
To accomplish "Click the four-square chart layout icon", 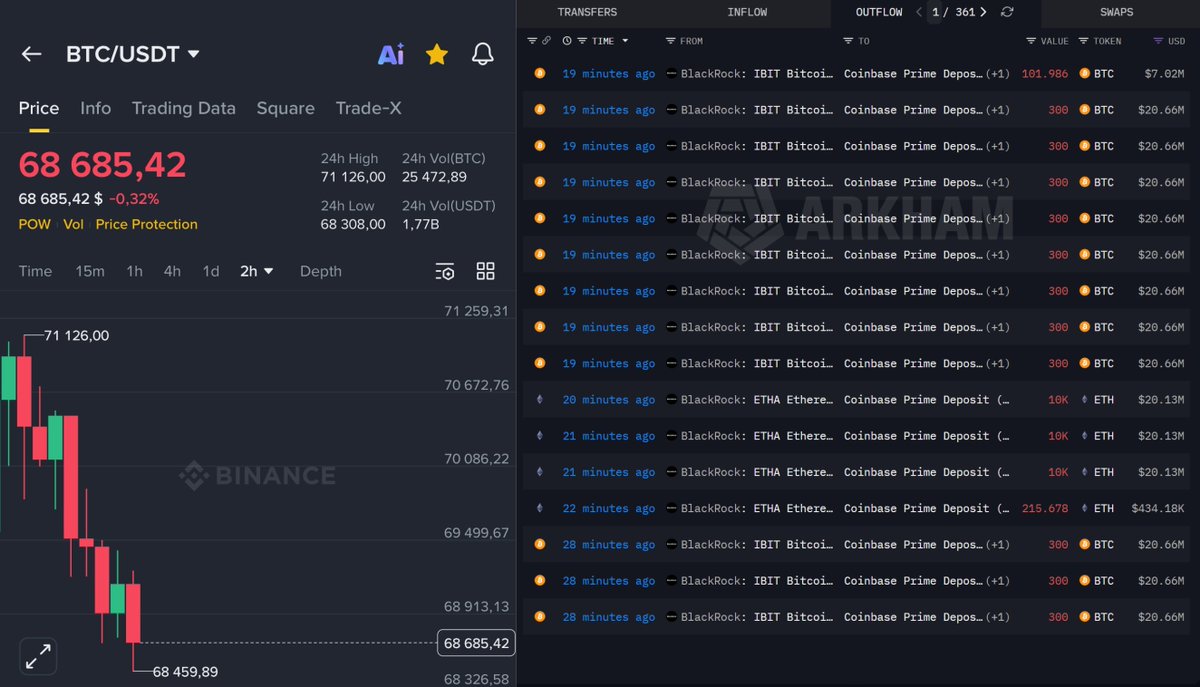I will 486,271.
